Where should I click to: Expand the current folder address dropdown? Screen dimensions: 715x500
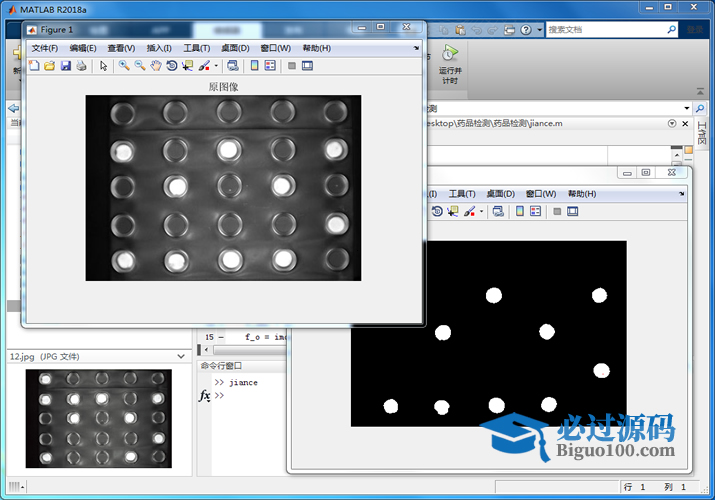pos(686,108)
